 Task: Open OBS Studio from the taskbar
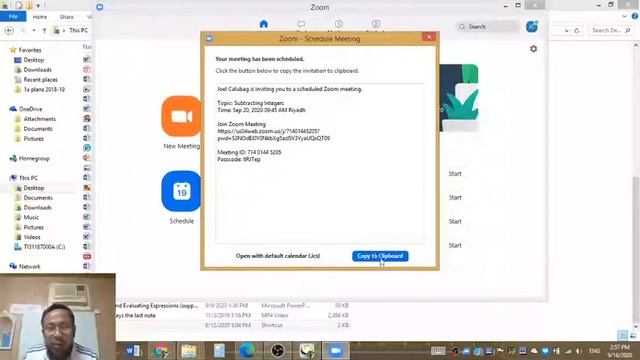(278, 351)
